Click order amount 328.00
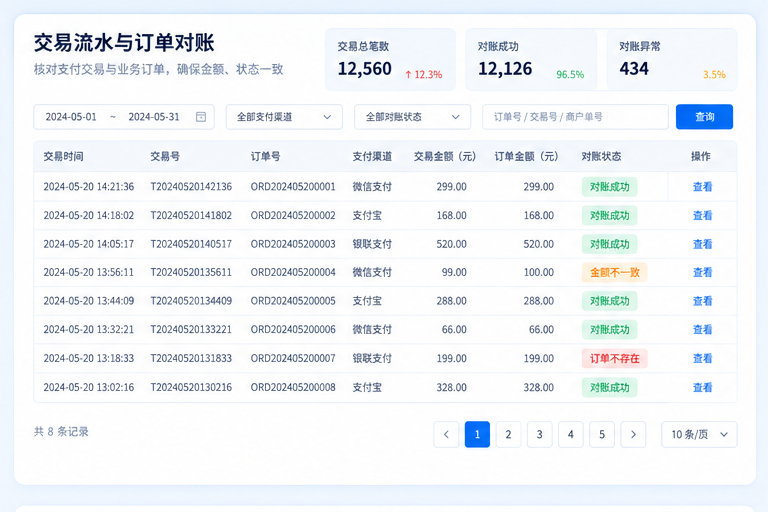The height and width of the screenshot is (512, 768). [x=539, y=388]
